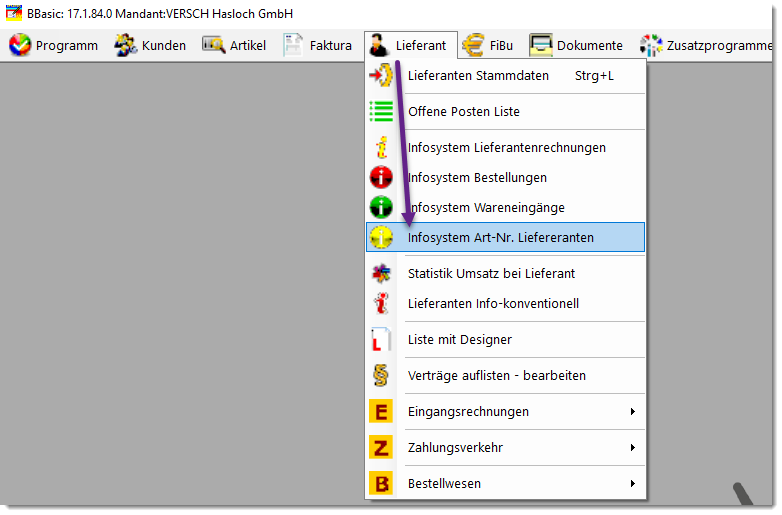Screen dimensions: 782x515
Task: Open the Bestellwesen submenu label
Action: point(444,483)
